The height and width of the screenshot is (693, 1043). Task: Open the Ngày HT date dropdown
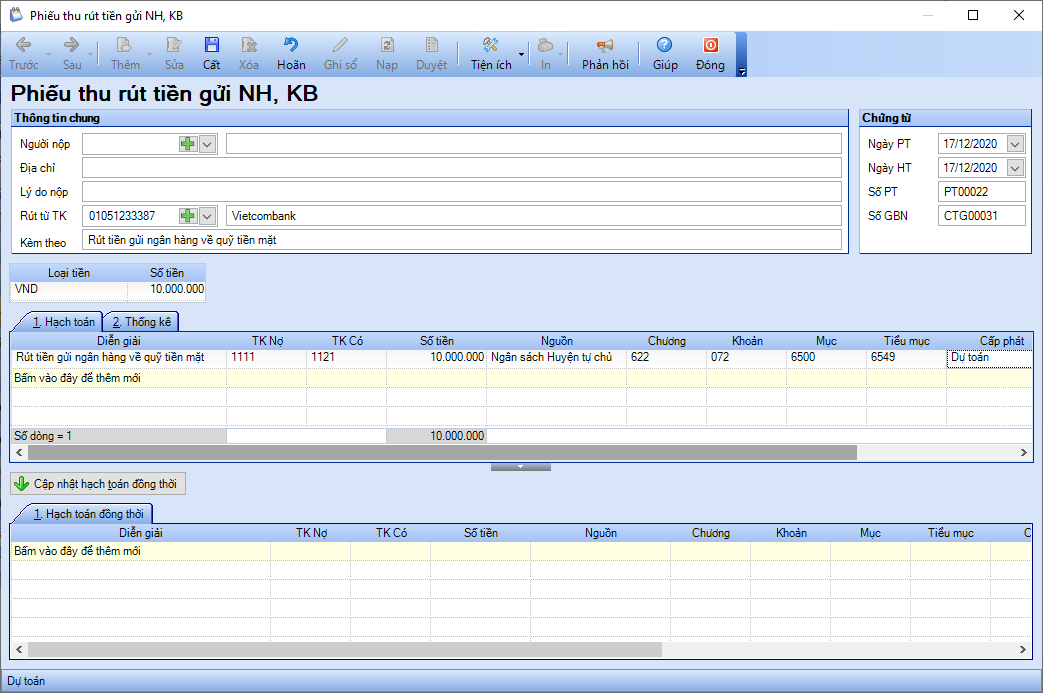(x=1015, y=168)
